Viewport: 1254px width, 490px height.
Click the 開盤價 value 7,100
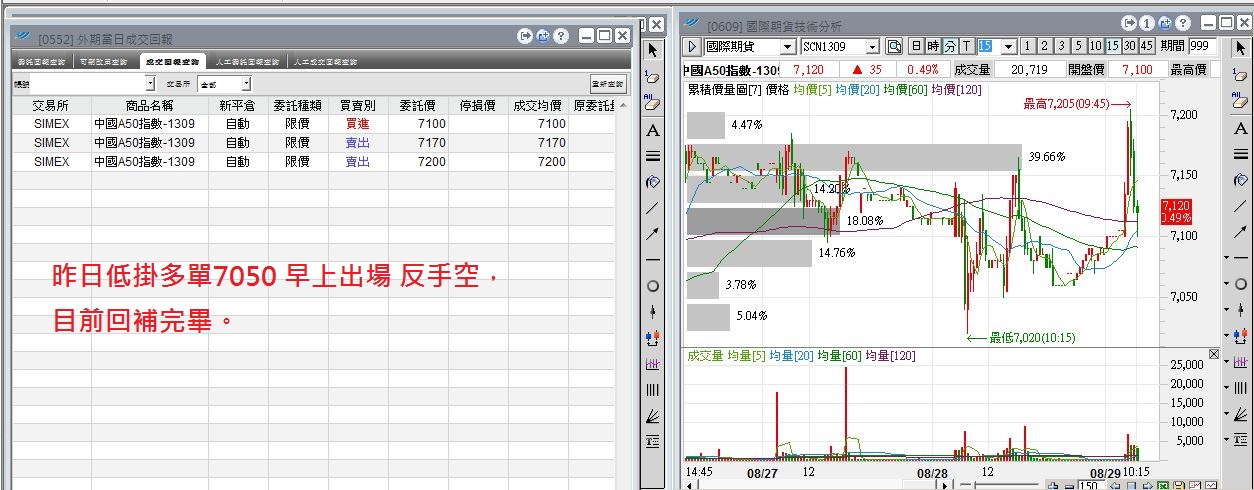(1137, 70)
